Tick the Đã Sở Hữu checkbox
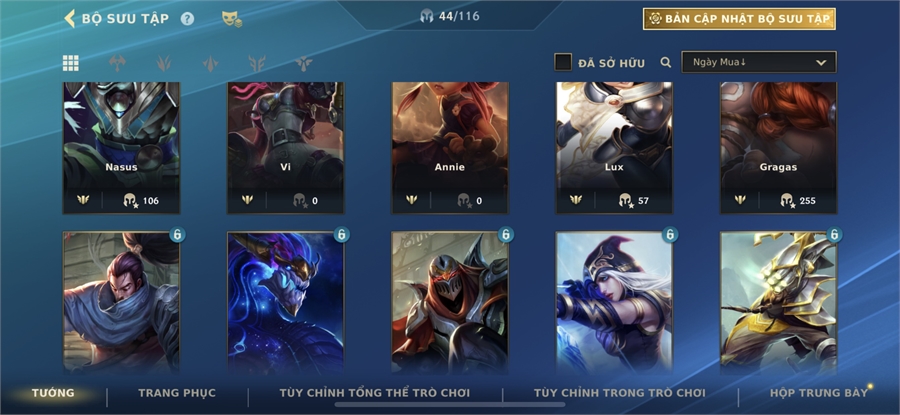This screenshot has width=900, height=415. tap(563, 62)
